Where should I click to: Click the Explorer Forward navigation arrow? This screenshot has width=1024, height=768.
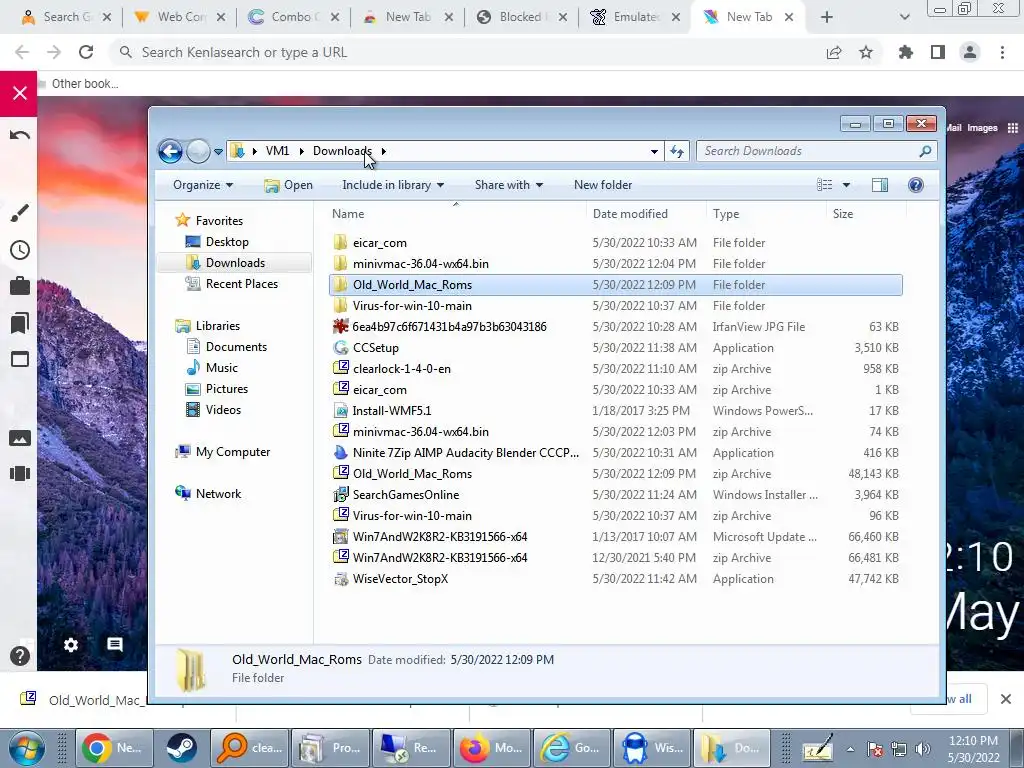click(x=198, y=152)
